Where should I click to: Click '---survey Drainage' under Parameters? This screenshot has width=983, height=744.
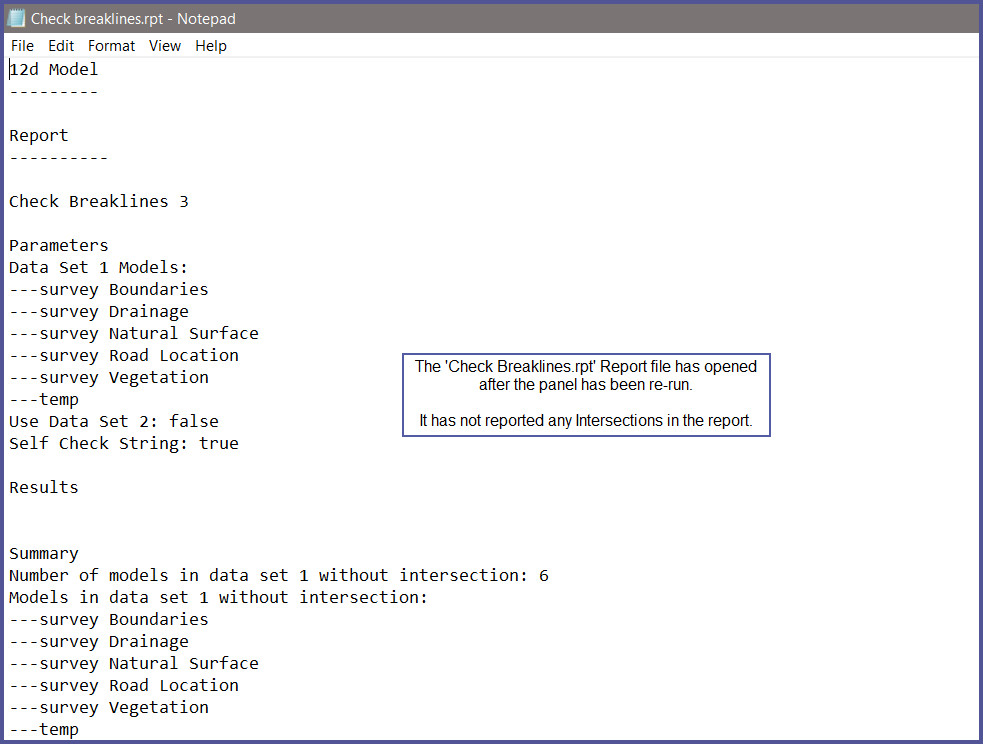pos(99,312)
